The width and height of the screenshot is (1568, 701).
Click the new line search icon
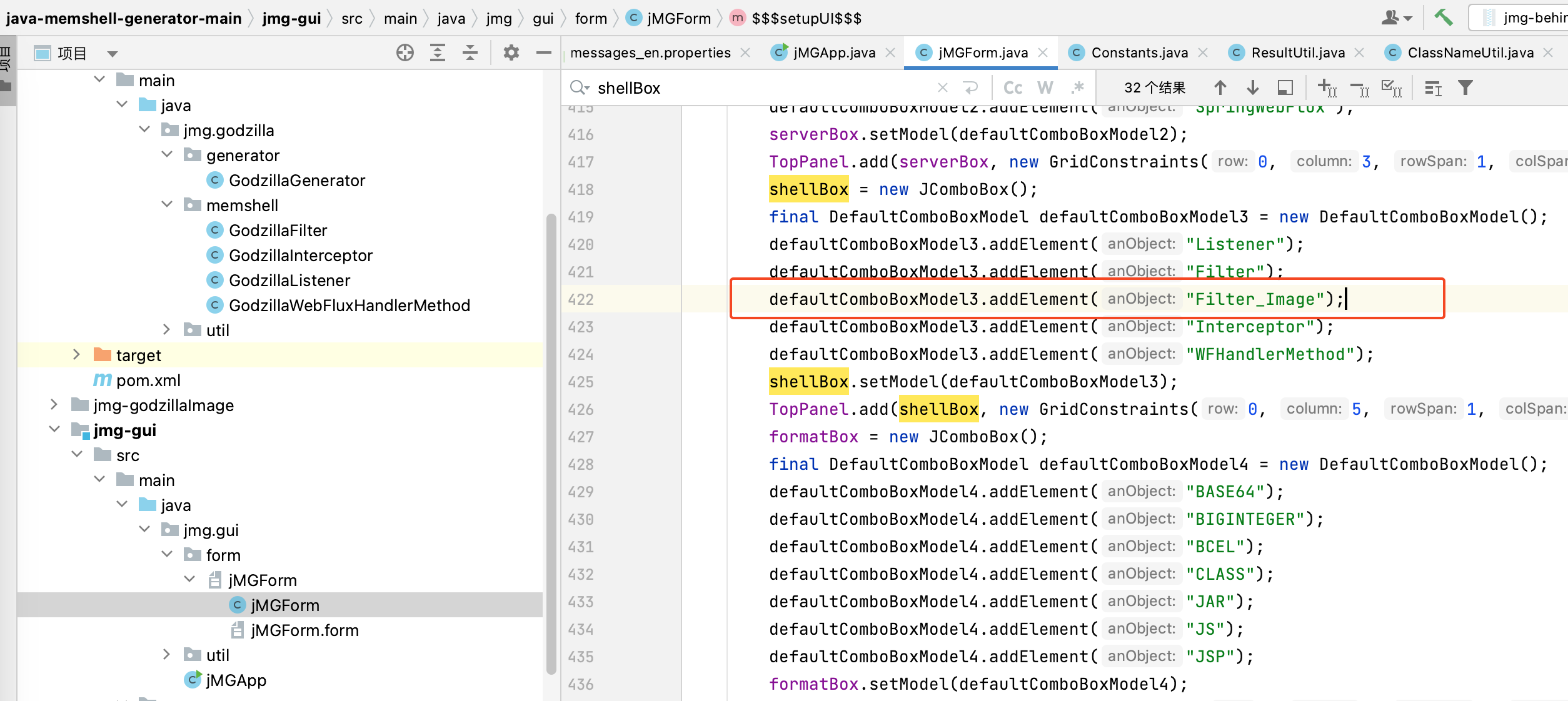click(970, 87)
